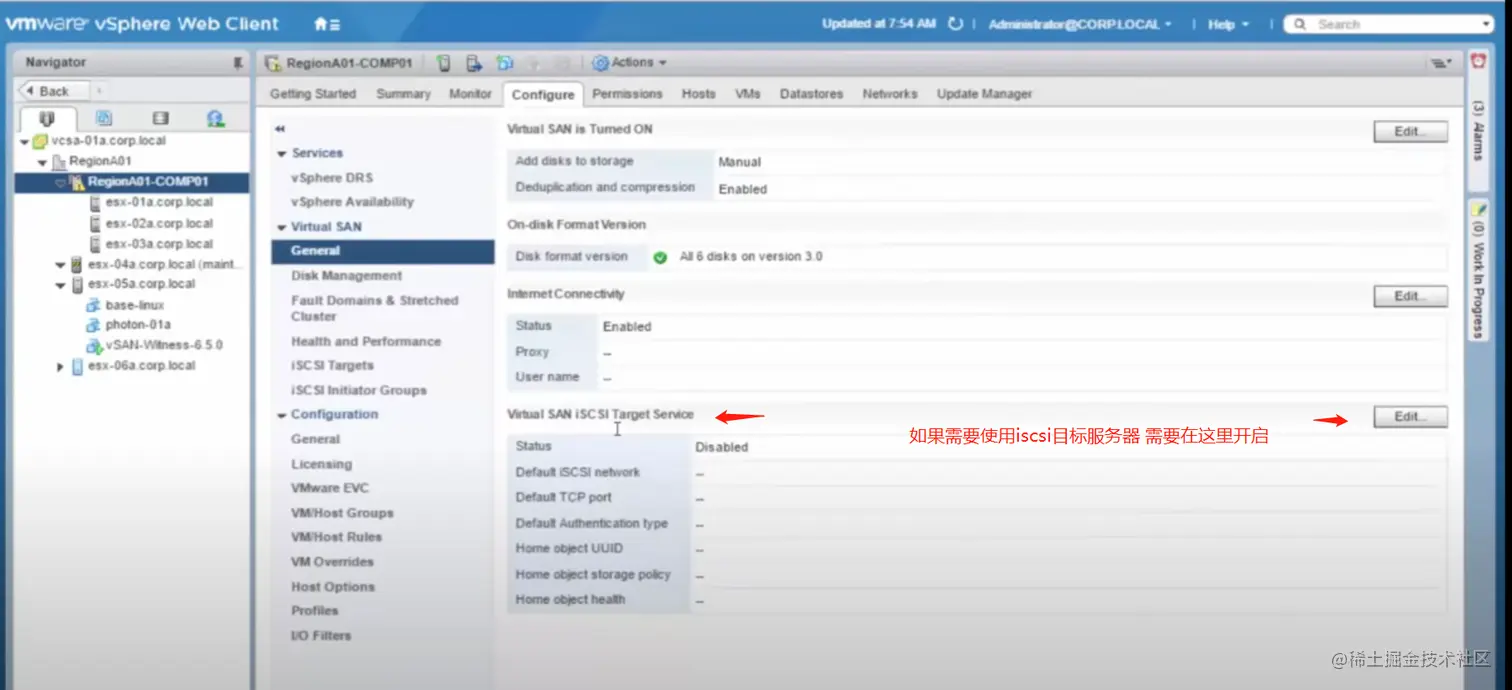Open vSphere DRS settings
1512x690 pixels.
(332, 178)
